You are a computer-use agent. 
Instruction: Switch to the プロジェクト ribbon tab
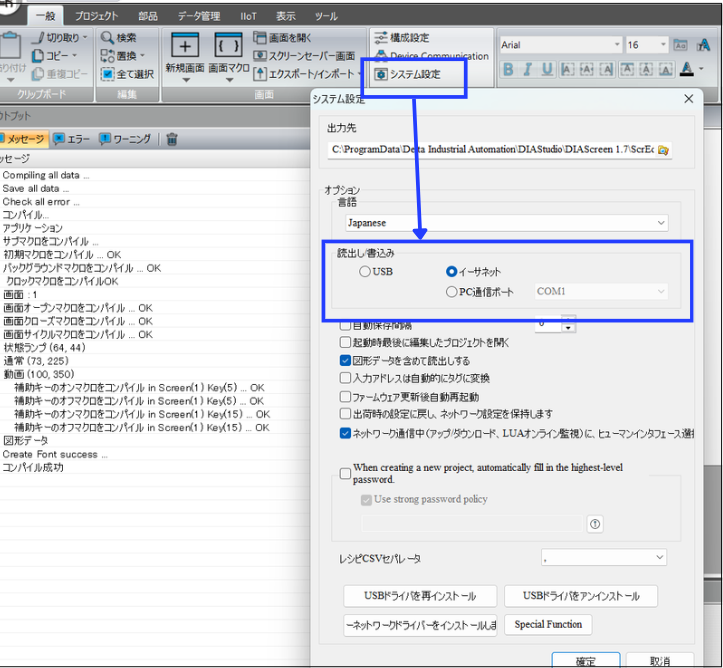[96, 16]
